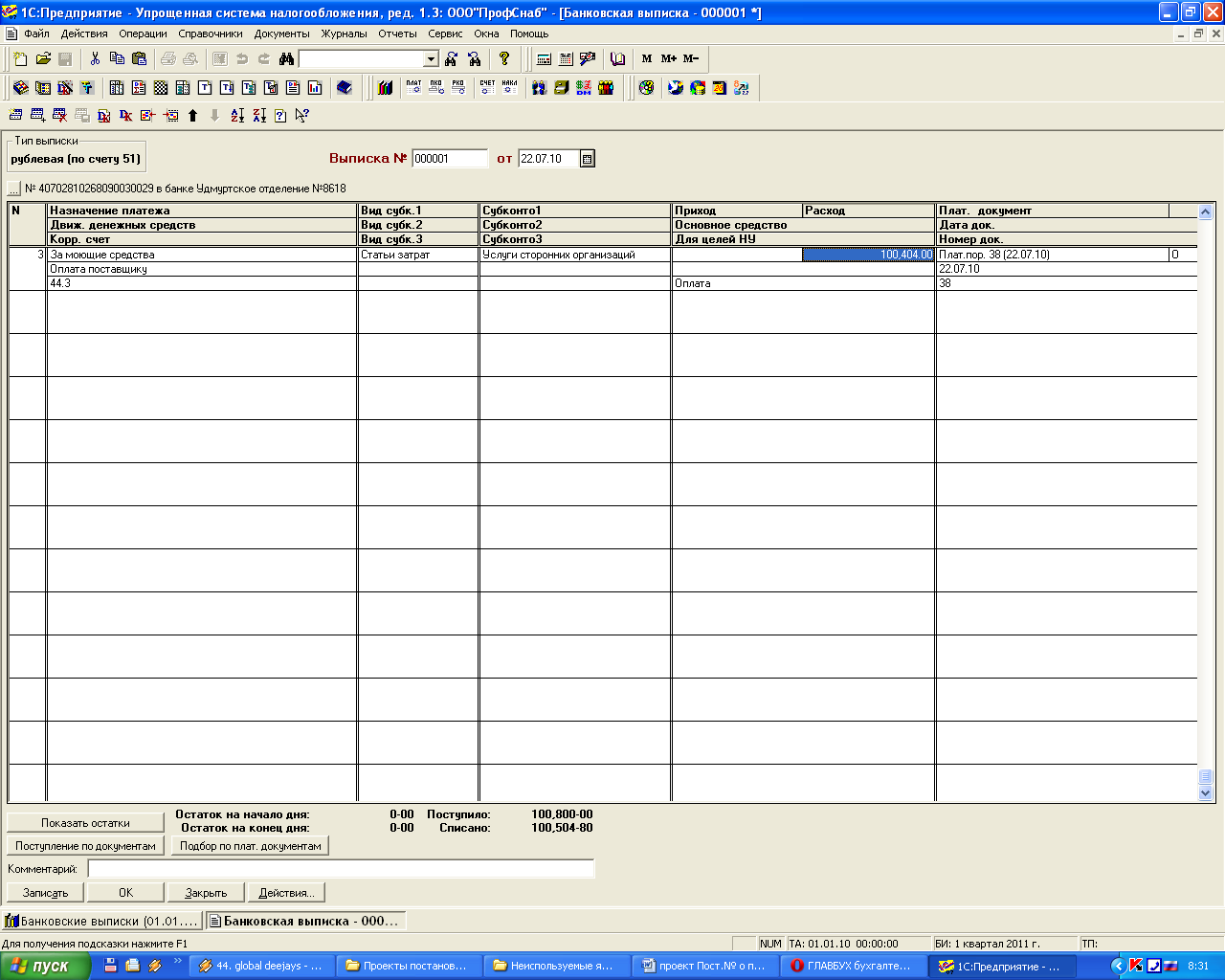Image resolution: width=1225 pixels, height=980 pixels.
Task: Click the yellow question mark help icon
Action: point(504,59)
